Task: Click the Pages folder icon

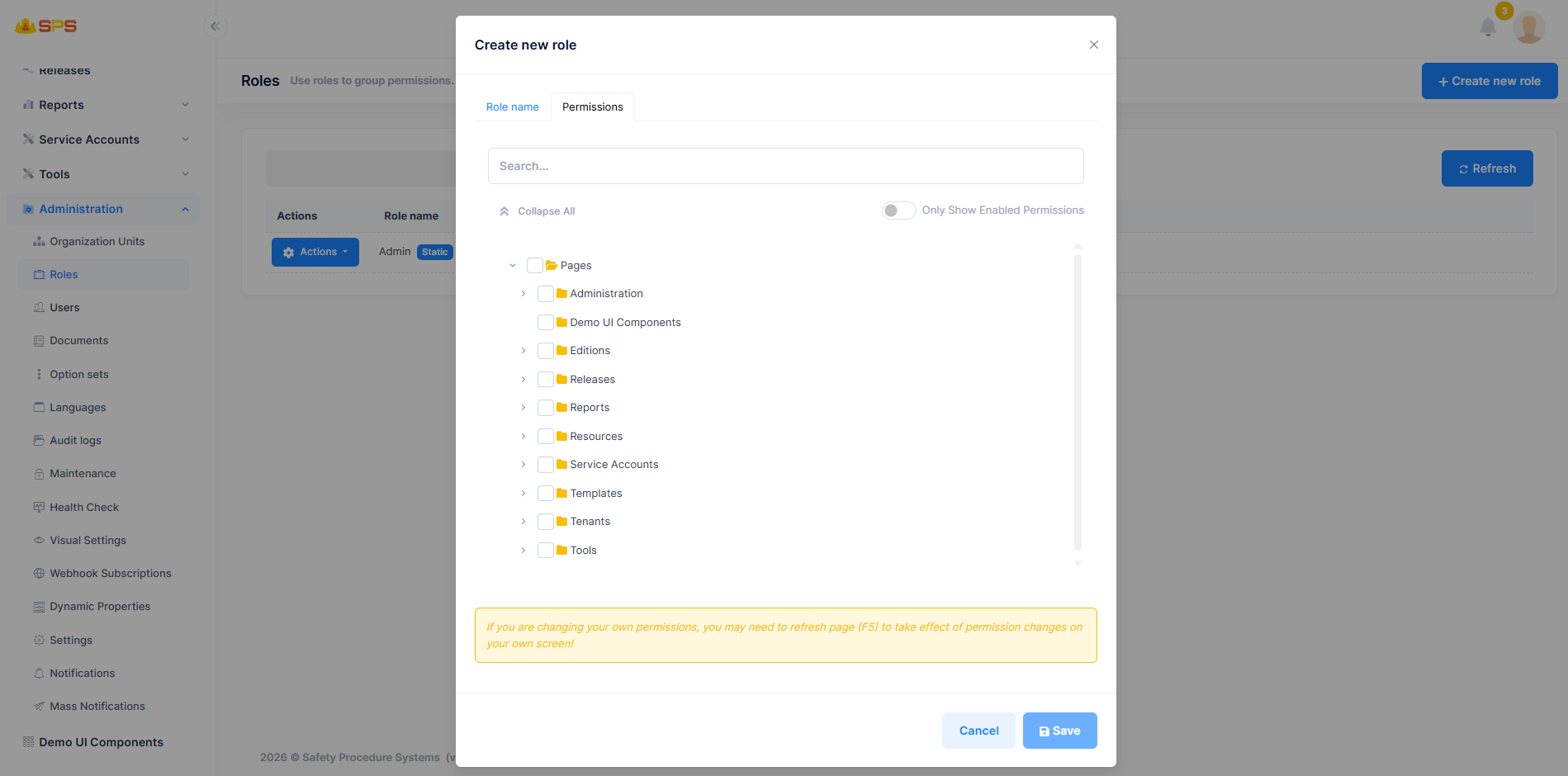Action: pos(552,265)
